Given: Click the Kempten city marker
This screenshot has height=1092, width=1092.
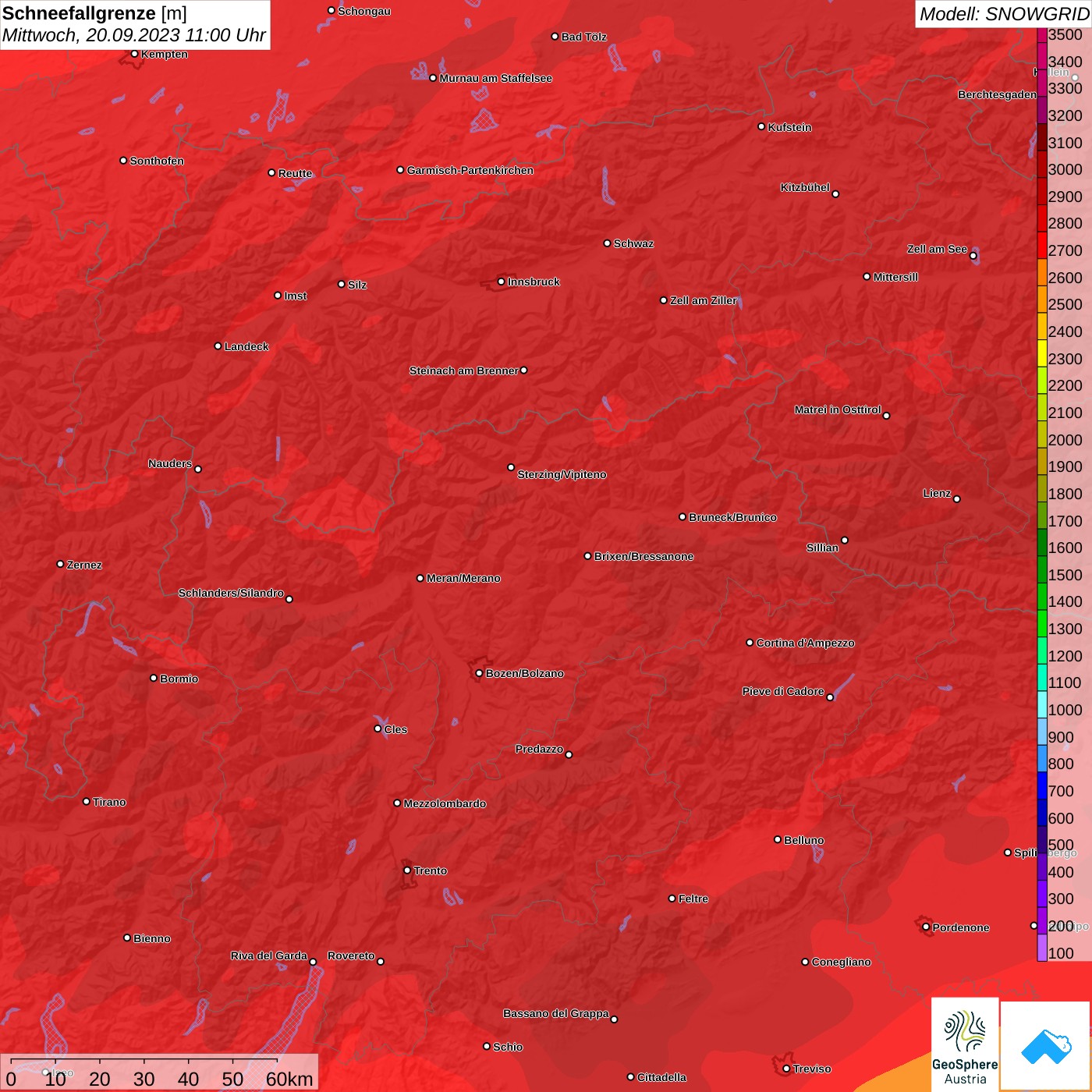Looking at the screenshot, I should [134, 54].
